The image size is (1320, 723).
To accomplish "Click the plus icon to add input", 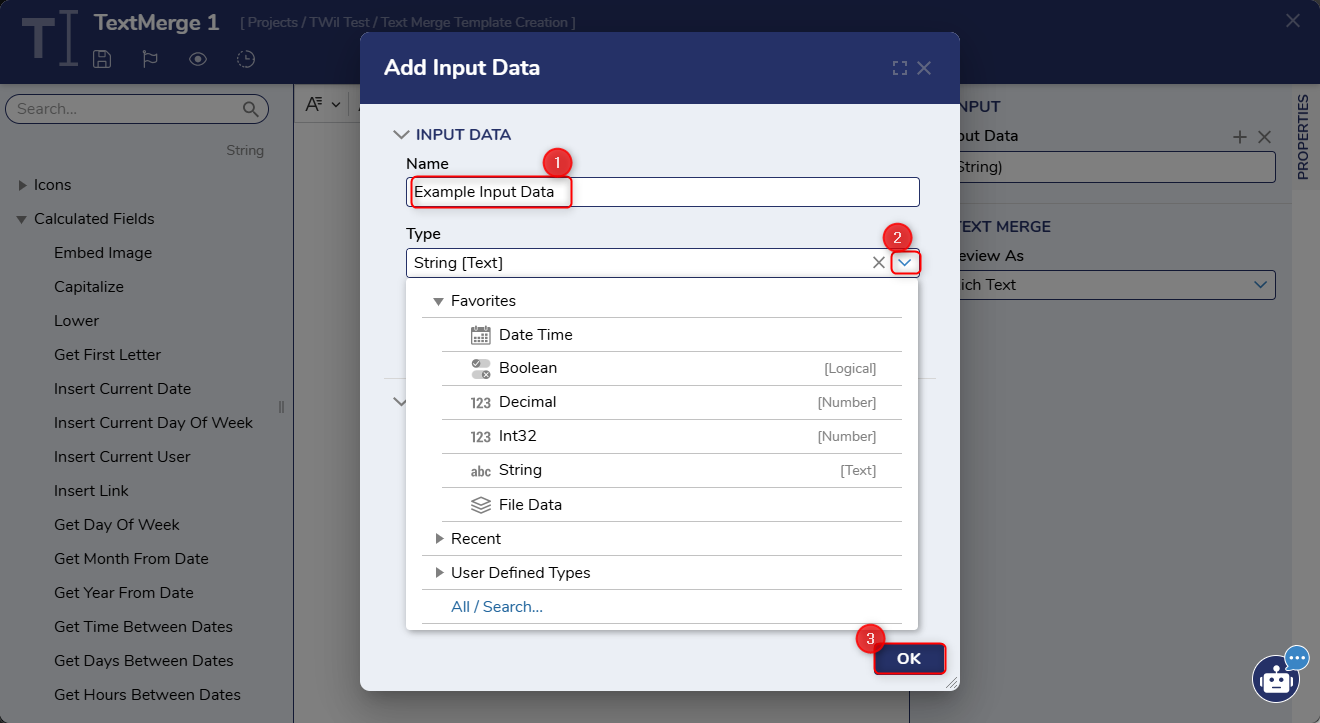I will [1240, 137].
